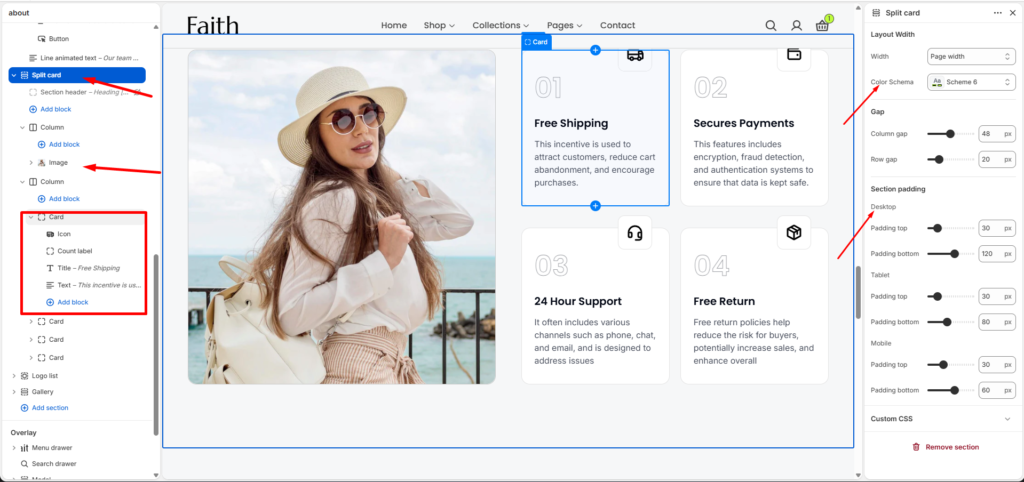Click the trash icon beside Remove section

916,447
